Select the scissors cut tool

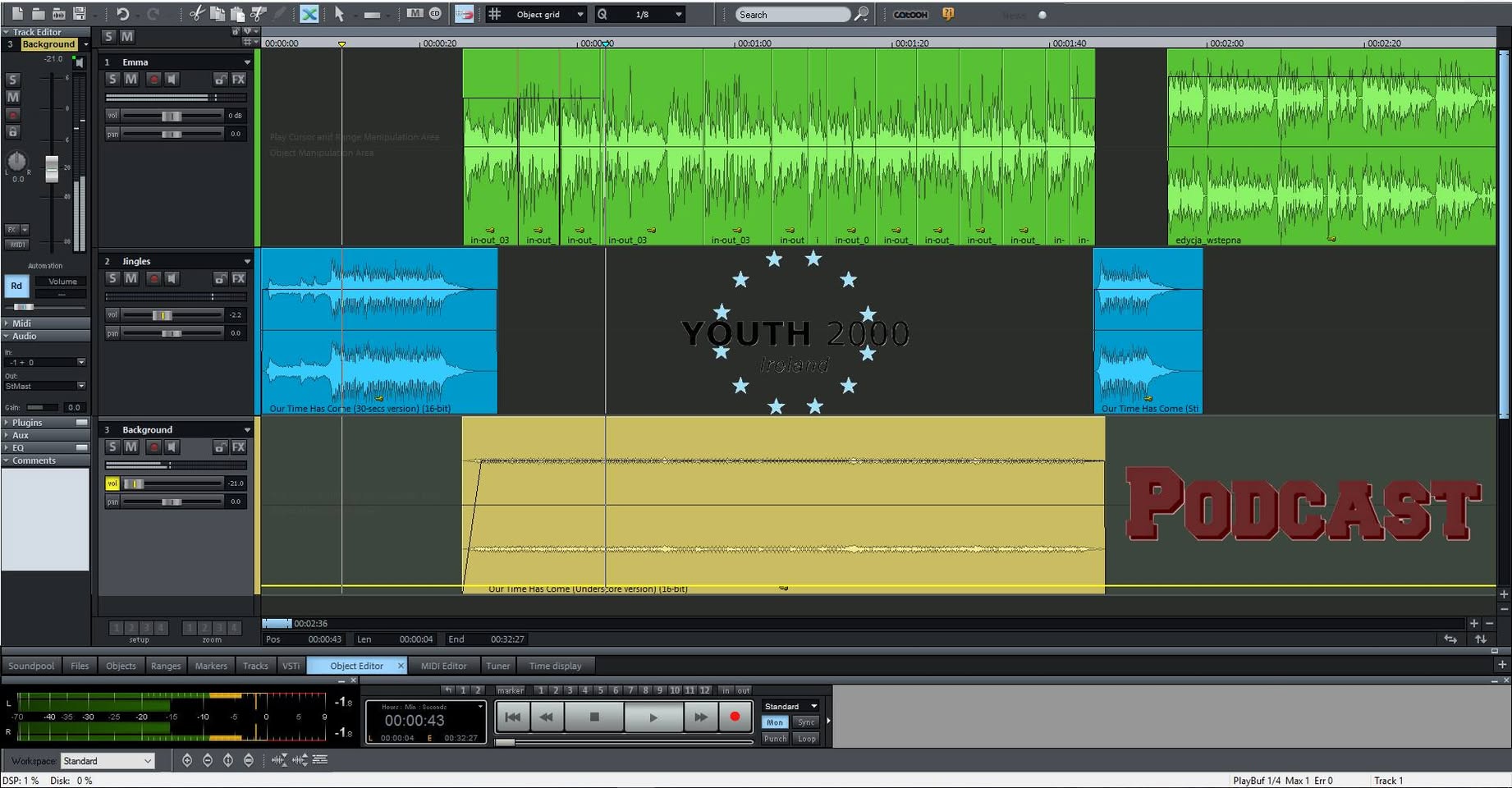point(196,14)
